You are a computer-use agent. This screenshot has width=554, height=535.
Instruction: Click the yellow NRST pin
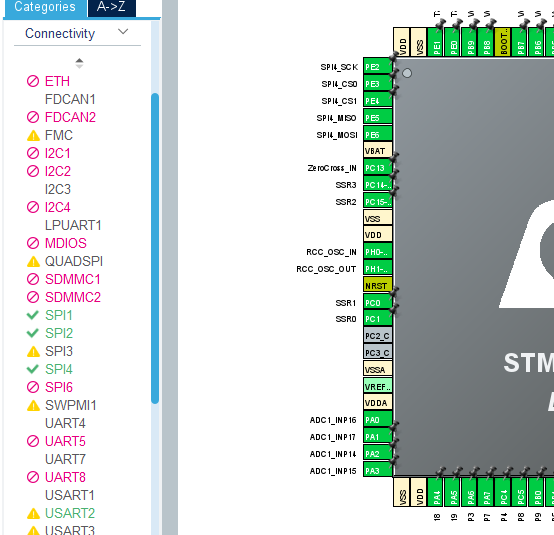click(x=377, y=286)
